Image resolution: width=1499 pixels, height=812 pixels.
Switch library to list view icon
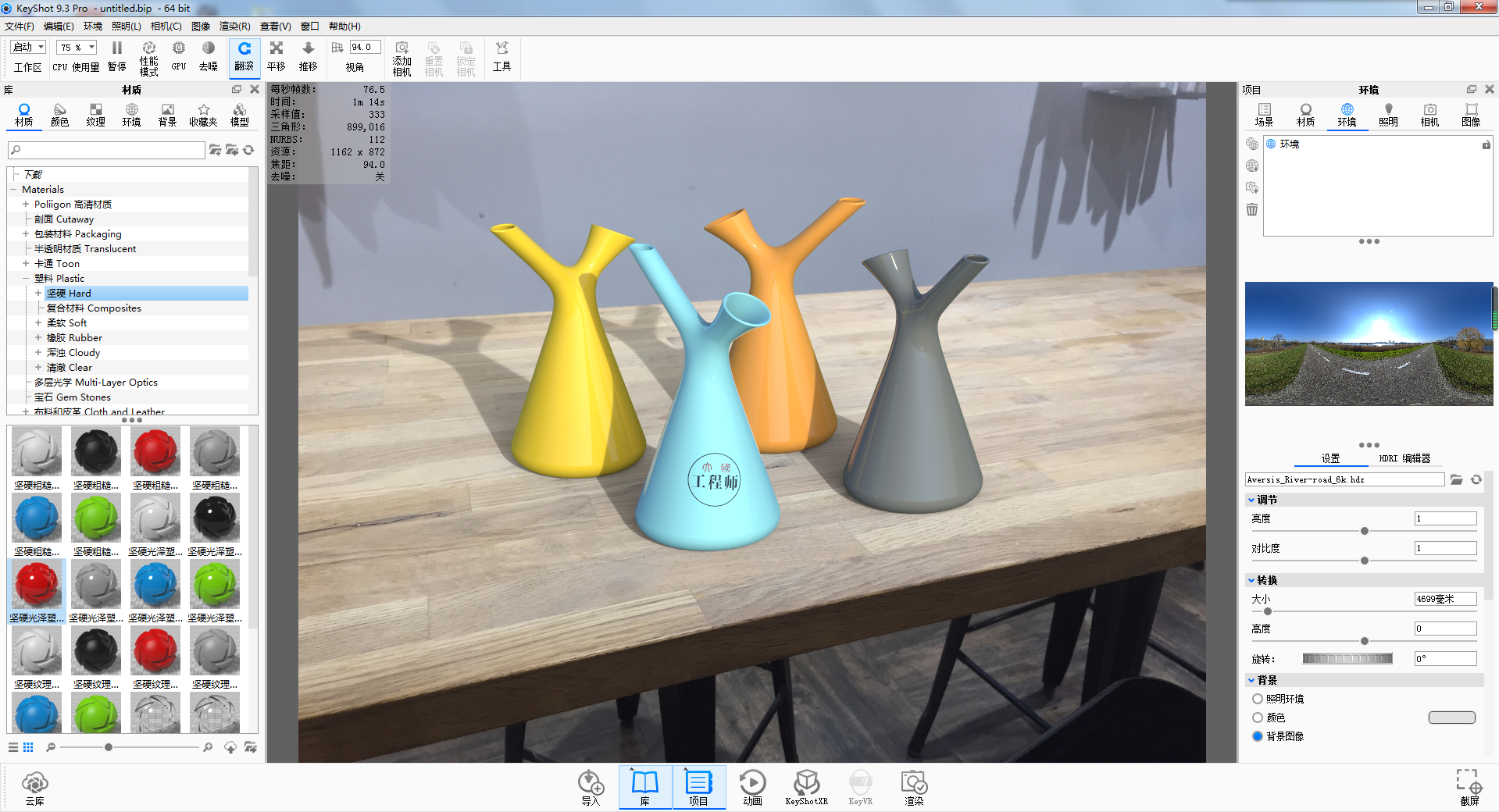[x=13, y=747]
